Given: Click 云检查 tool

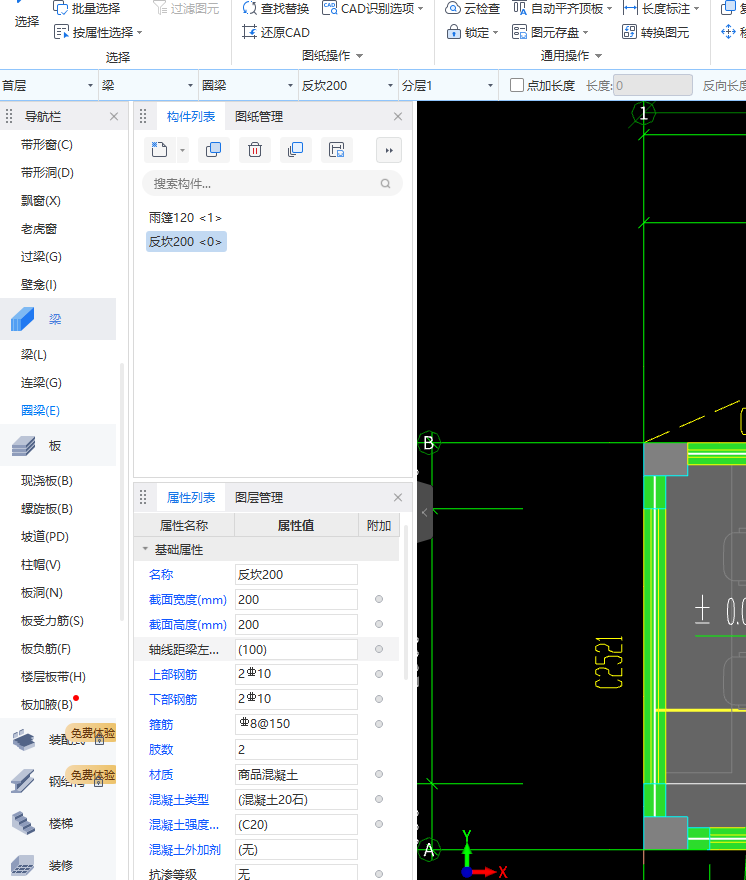Looking at the screenshot, I should 472,8.
